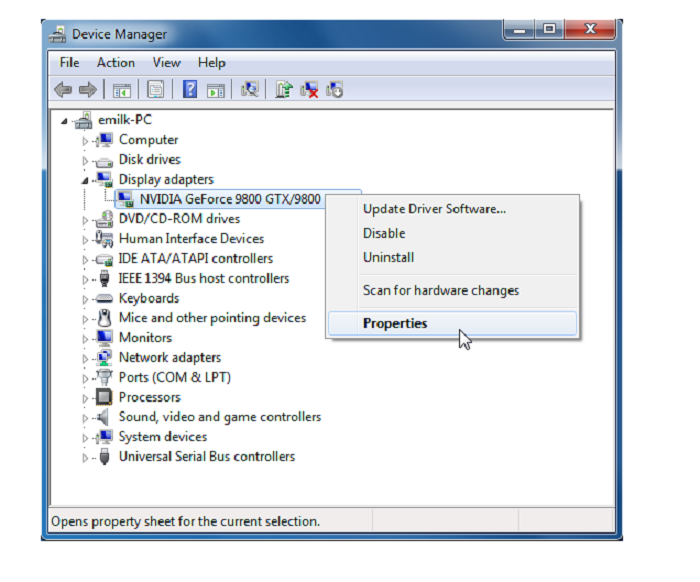Click the Disable device toolbar icon with red X

309,89
